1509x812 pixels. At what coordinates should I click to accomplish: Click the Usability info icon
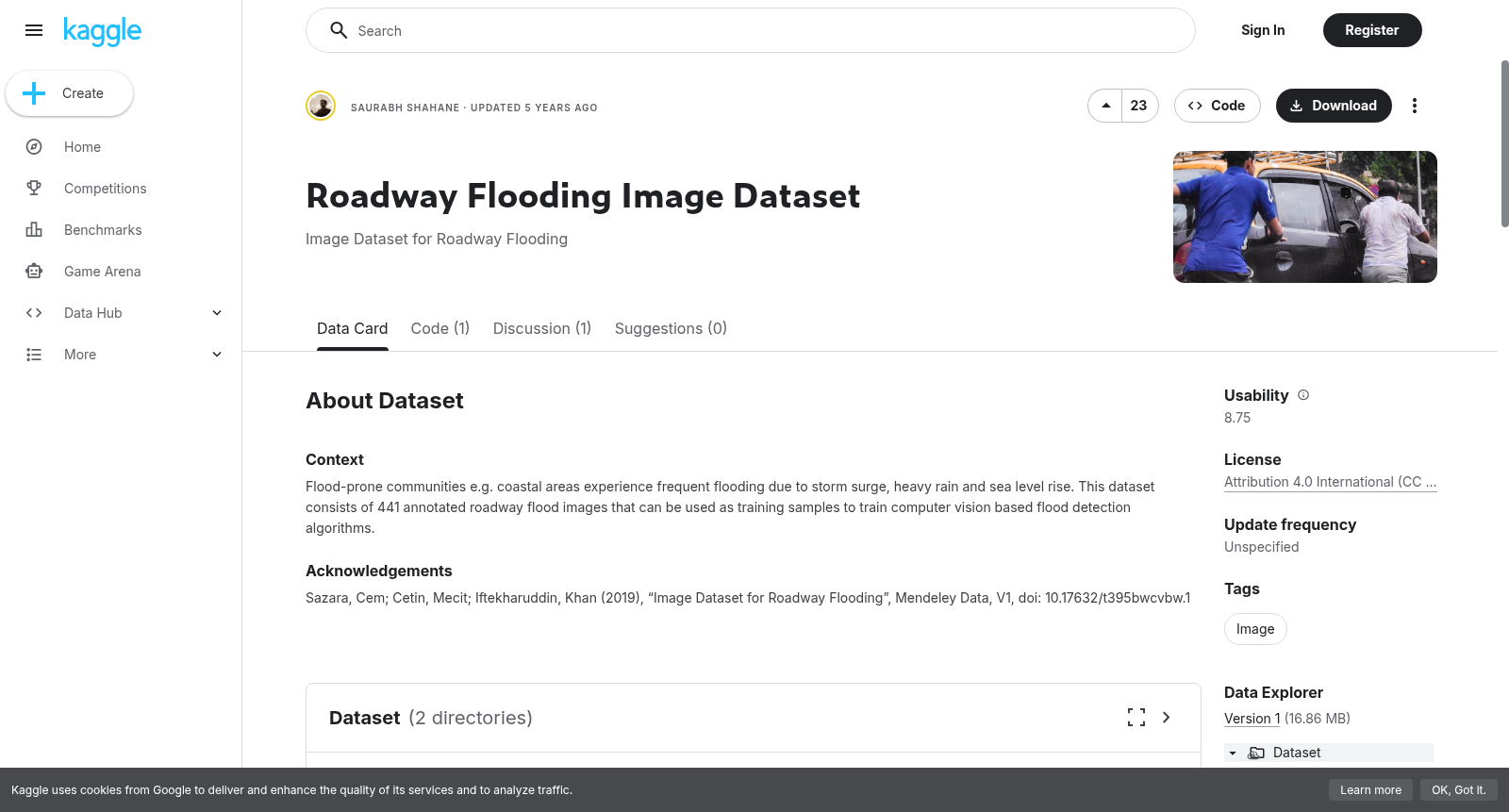(1303, 395)
